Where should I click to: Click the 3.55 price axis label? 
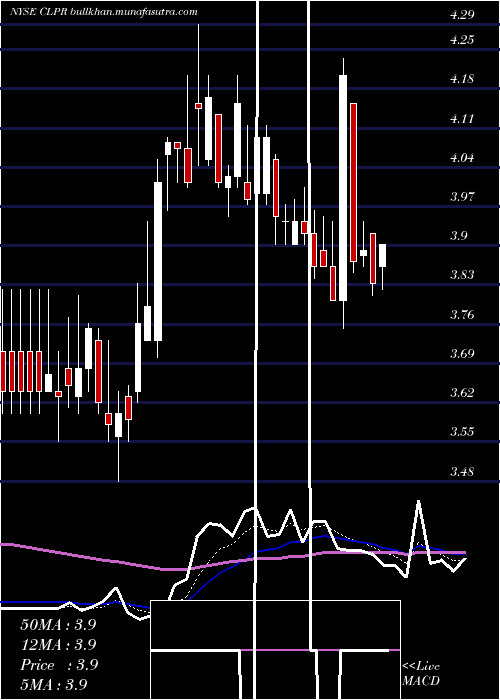(462, 432)
